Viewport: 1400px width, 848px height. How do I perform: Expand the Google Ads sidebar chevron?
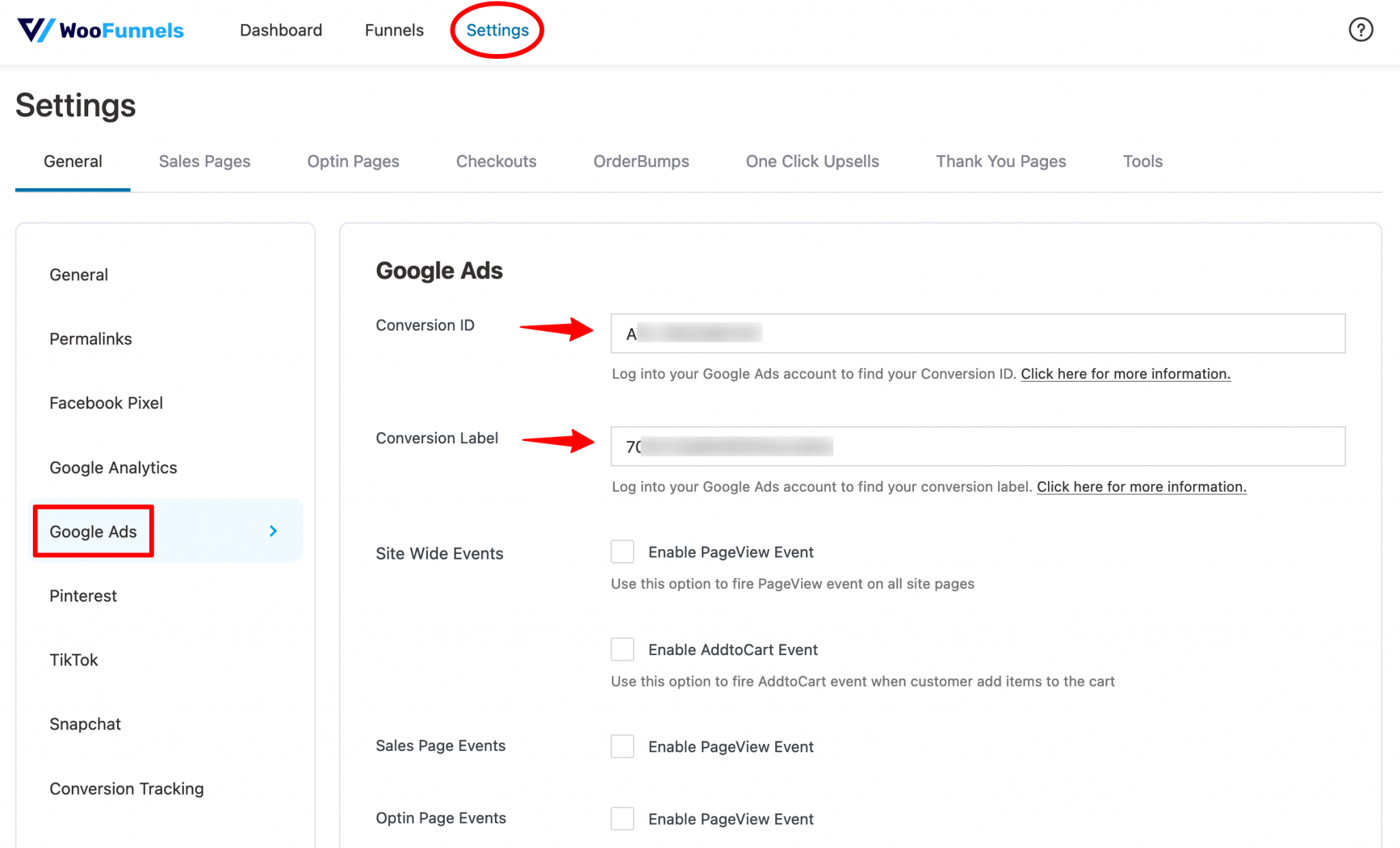pyautogui.click(x=273, y=531)
